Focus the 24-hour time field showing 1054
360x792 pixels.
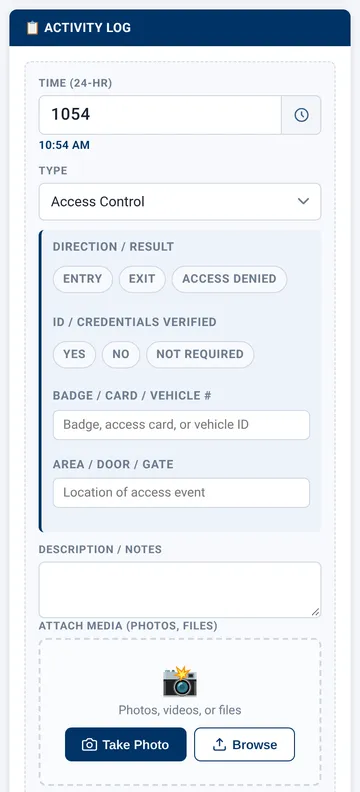(x=160, y=115)
